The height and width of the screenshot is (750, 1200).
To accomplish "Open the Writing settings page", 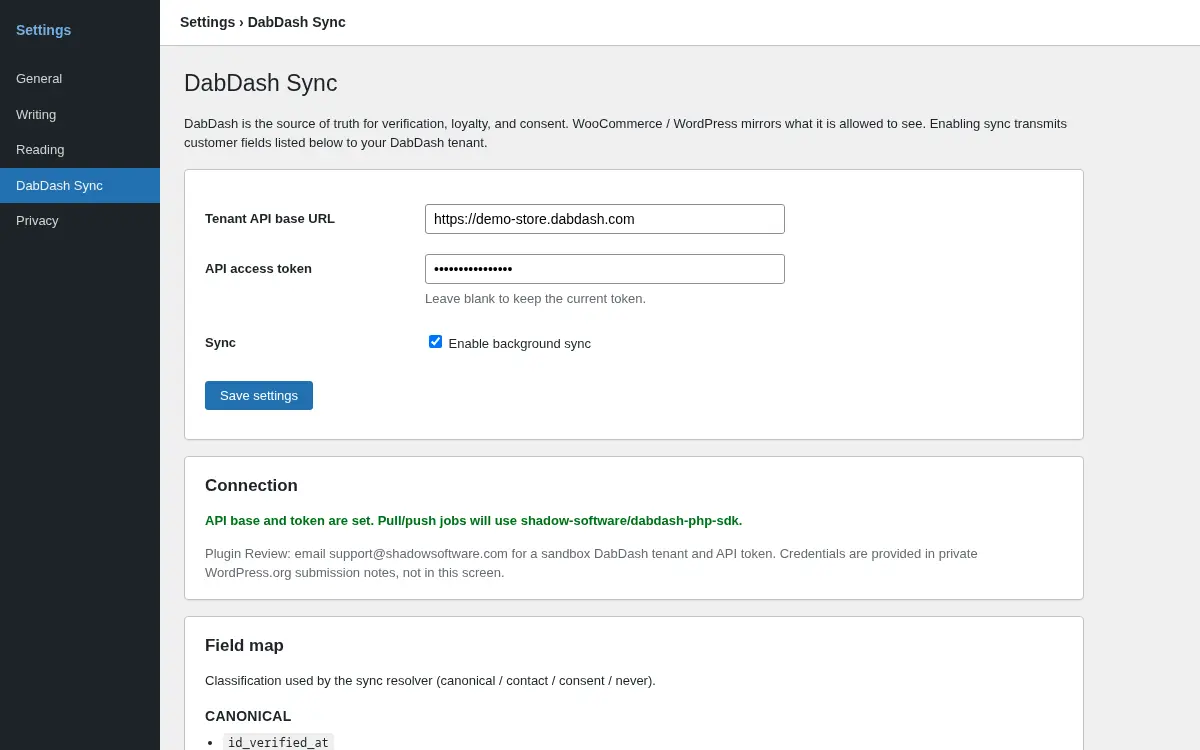I will (x=80, y=114).
